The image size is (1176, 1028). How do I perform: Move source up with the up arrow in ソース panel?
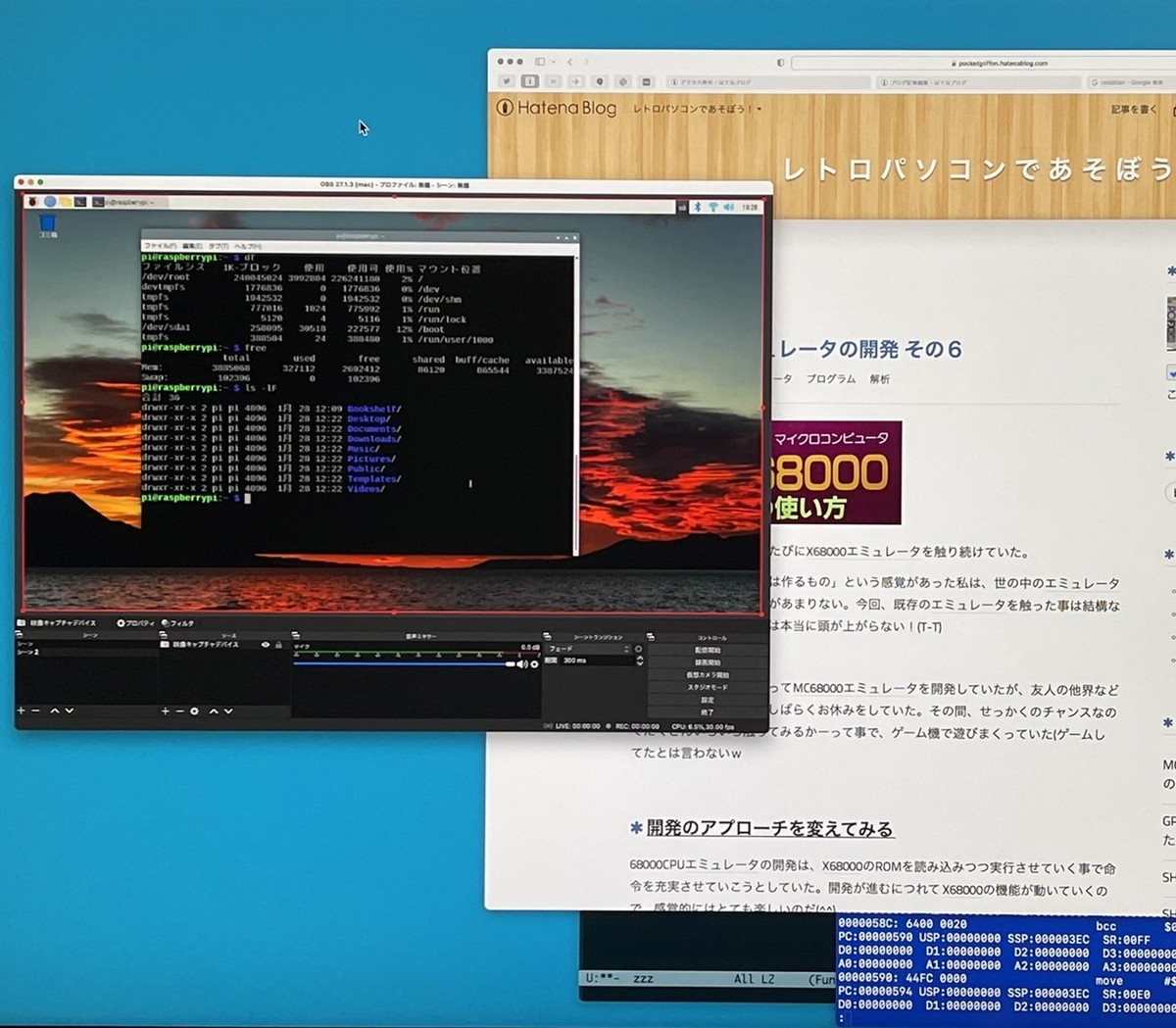(214, 710)
